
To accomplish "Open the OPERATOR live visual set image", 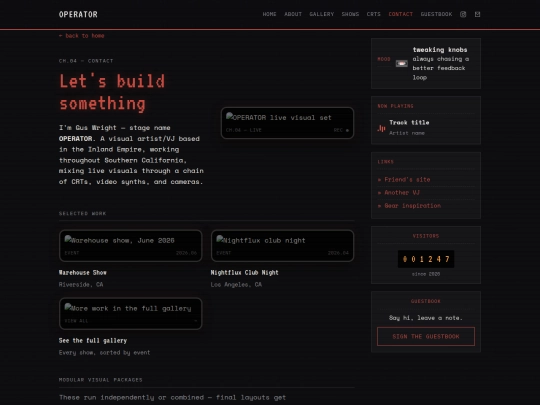I will [x=287, y=123].
